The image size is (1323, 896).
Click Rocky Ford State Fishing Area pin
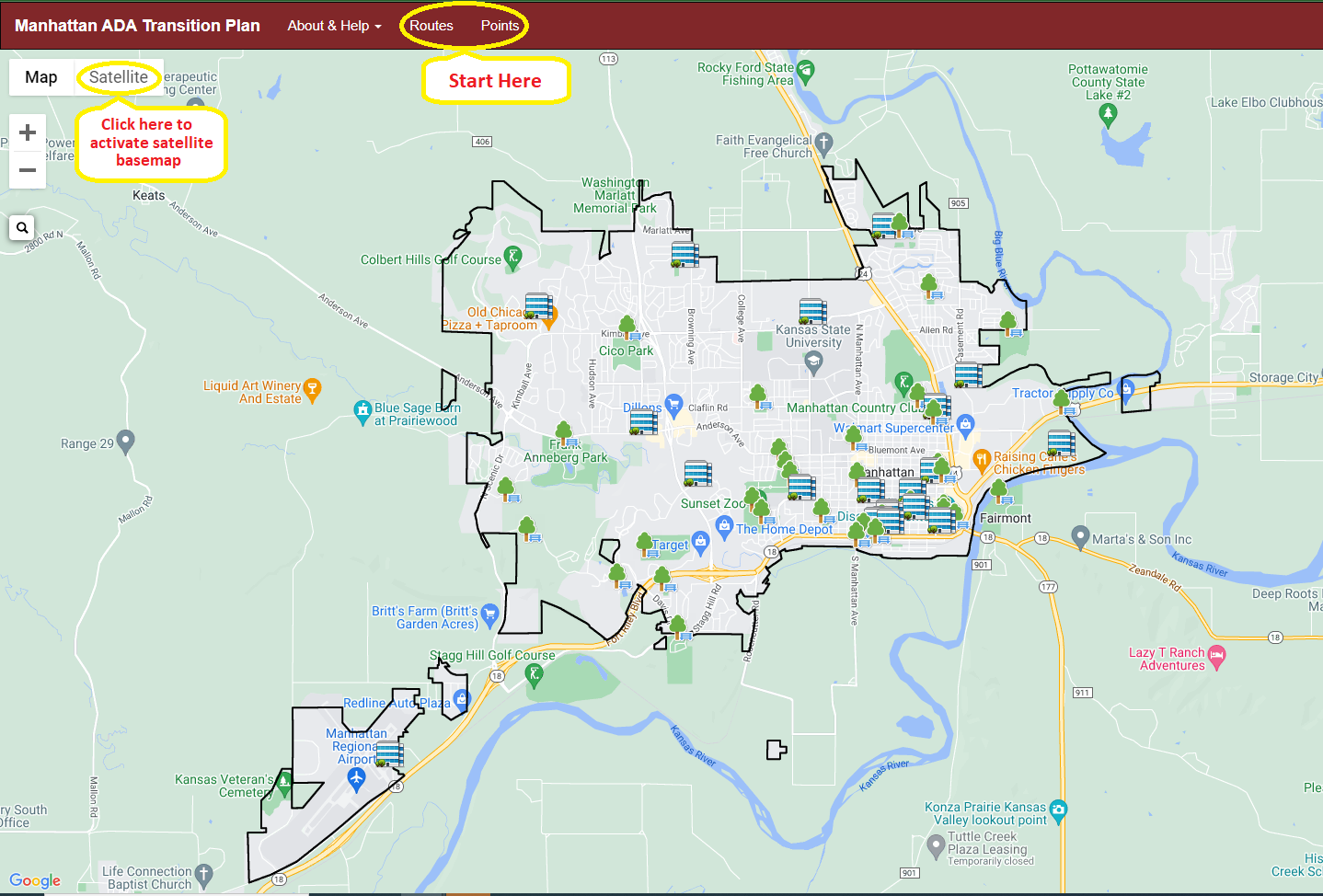point(805,72)
